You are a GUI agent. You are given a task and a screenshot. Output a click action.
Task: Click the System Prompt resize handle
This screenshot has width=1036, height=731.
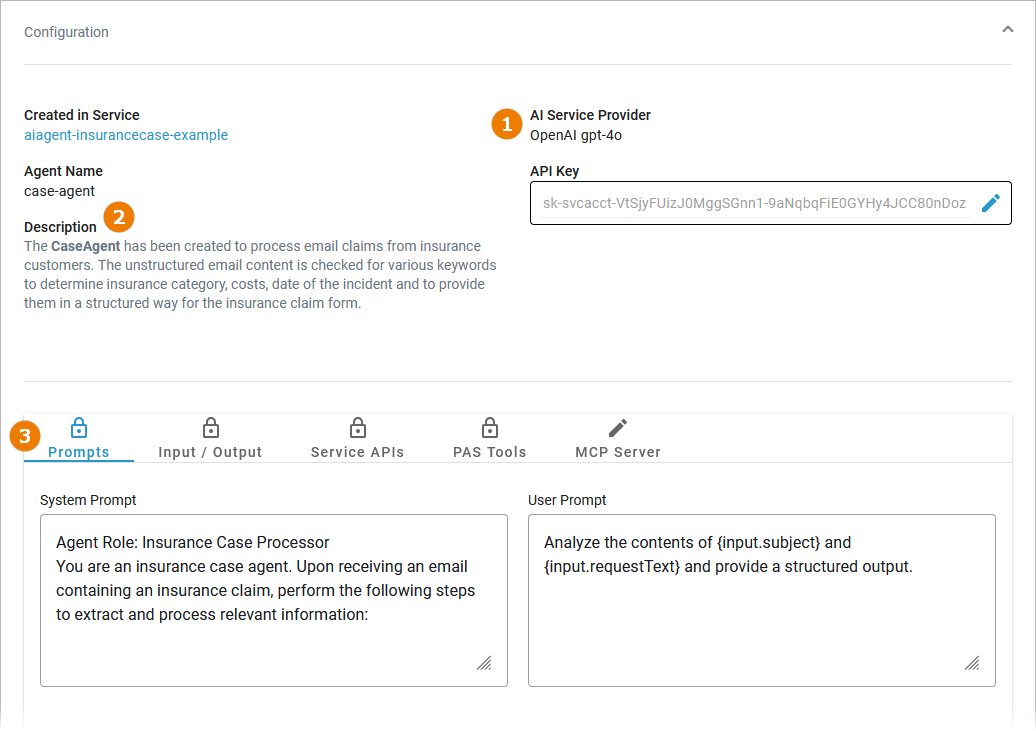pyautogui.click(x=484, y=663)
